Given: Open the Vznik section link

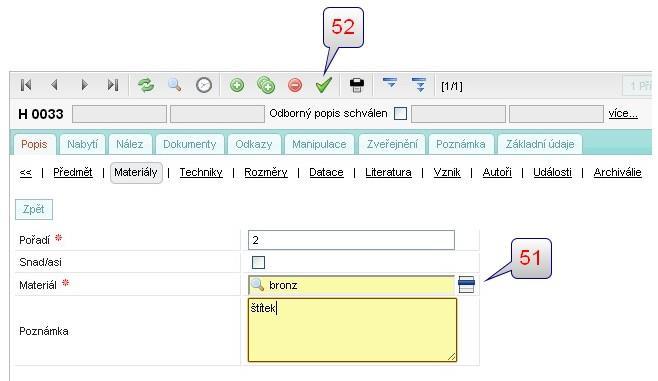Looking at the screenshot, I should click(447, 172).
